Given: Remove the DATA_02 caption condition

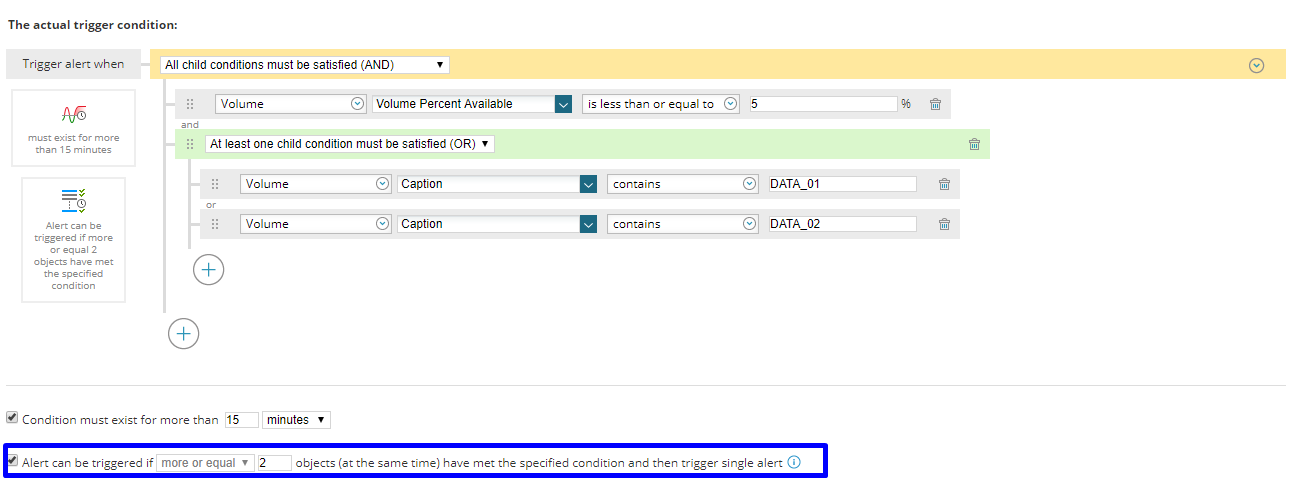Looking at the screenshot, I should 944,224.
